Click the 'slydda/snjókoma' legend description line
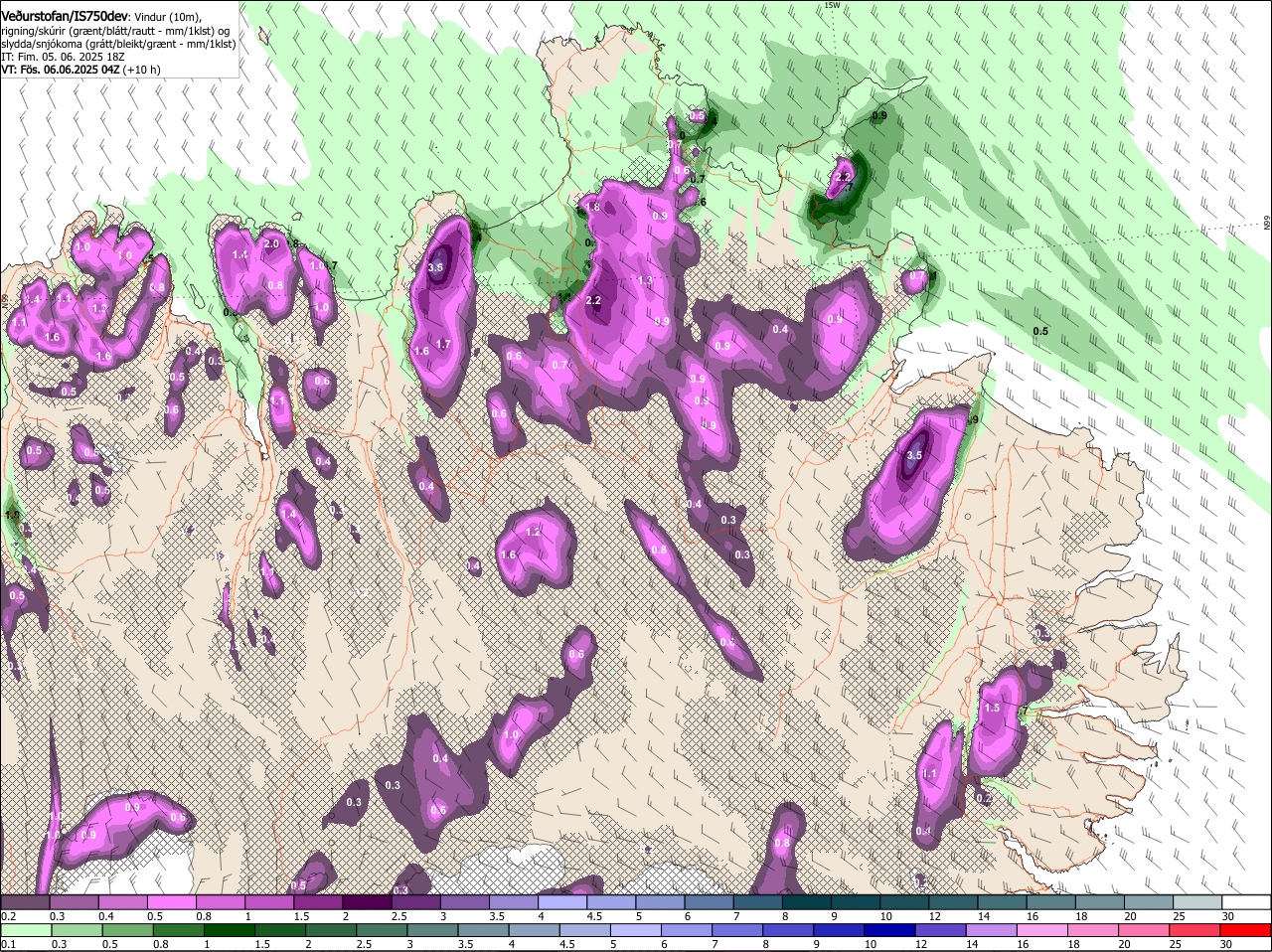 click(118, 44)
